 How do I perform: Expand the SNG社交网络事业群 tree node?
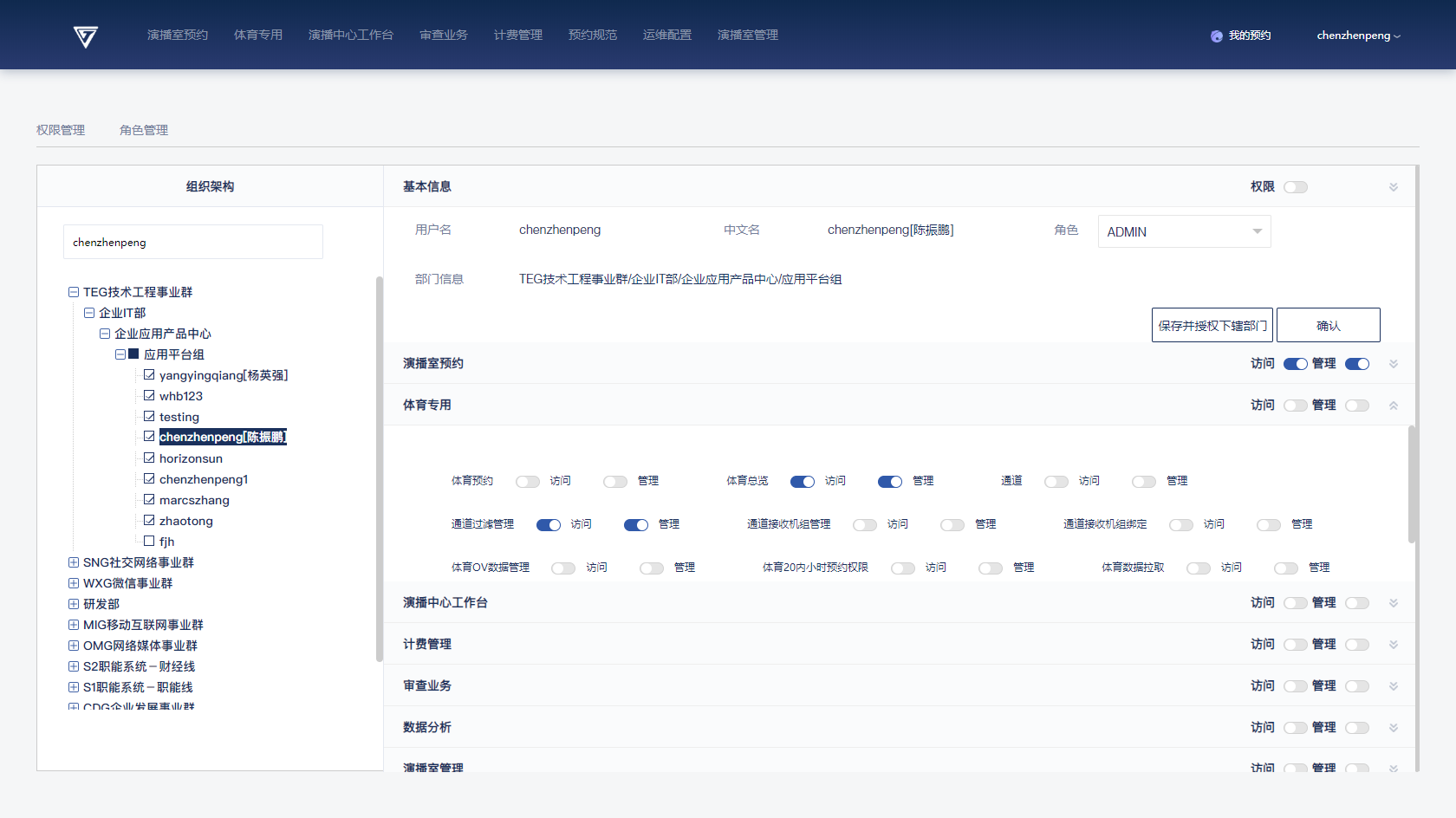(x=74, y=562)
